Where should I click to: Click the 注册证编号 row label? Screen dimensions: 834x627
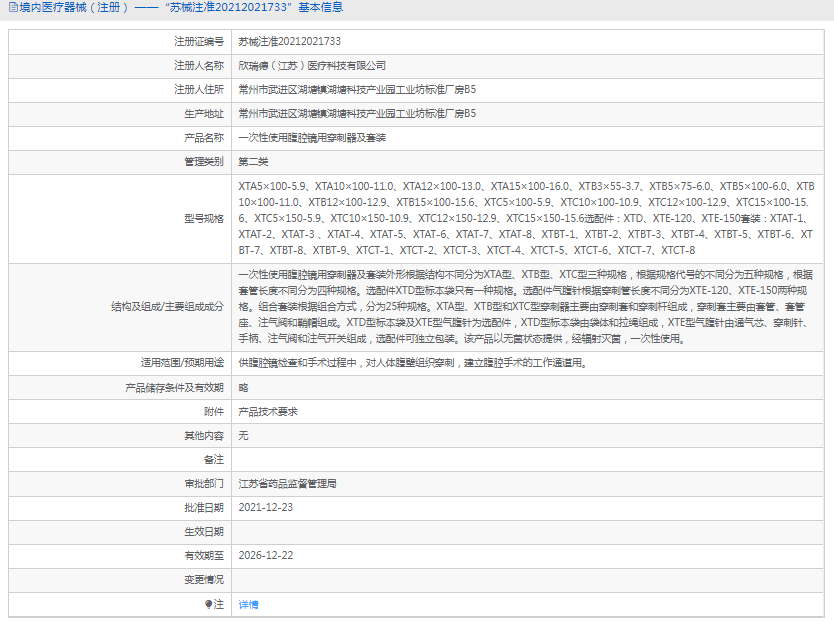click(199, 41)
